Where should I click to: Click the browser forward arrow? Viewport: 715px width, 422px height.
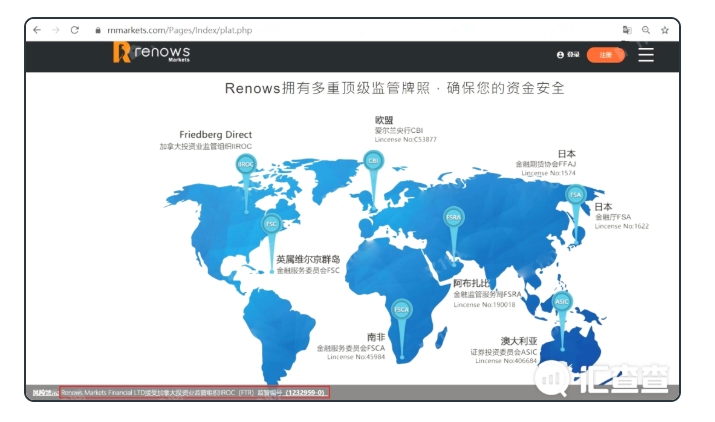56,30
